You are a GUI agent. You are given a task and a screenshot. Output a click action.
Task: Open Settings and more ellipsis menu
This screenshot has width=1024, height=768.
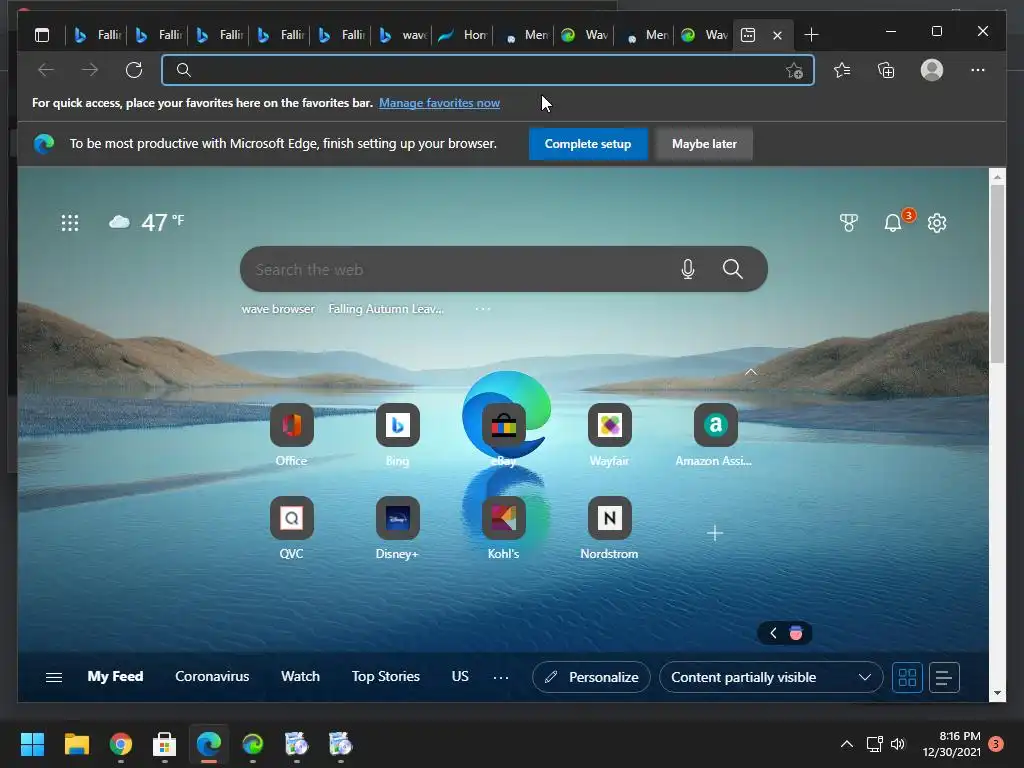click(978, 70)
